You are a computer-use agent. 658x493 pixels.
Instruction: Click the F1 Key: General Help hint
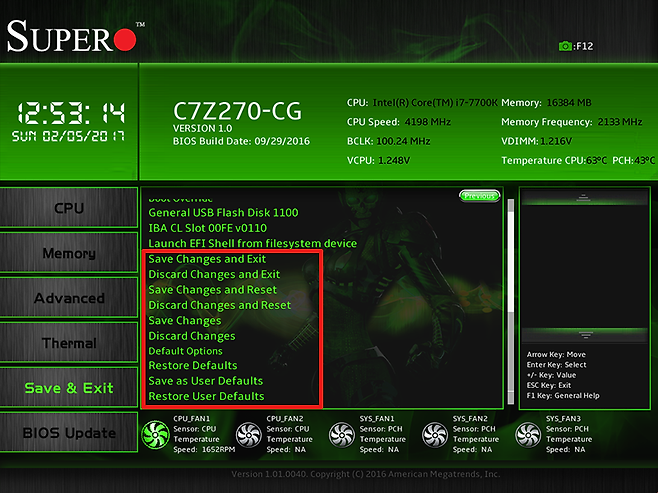[563, 396]
